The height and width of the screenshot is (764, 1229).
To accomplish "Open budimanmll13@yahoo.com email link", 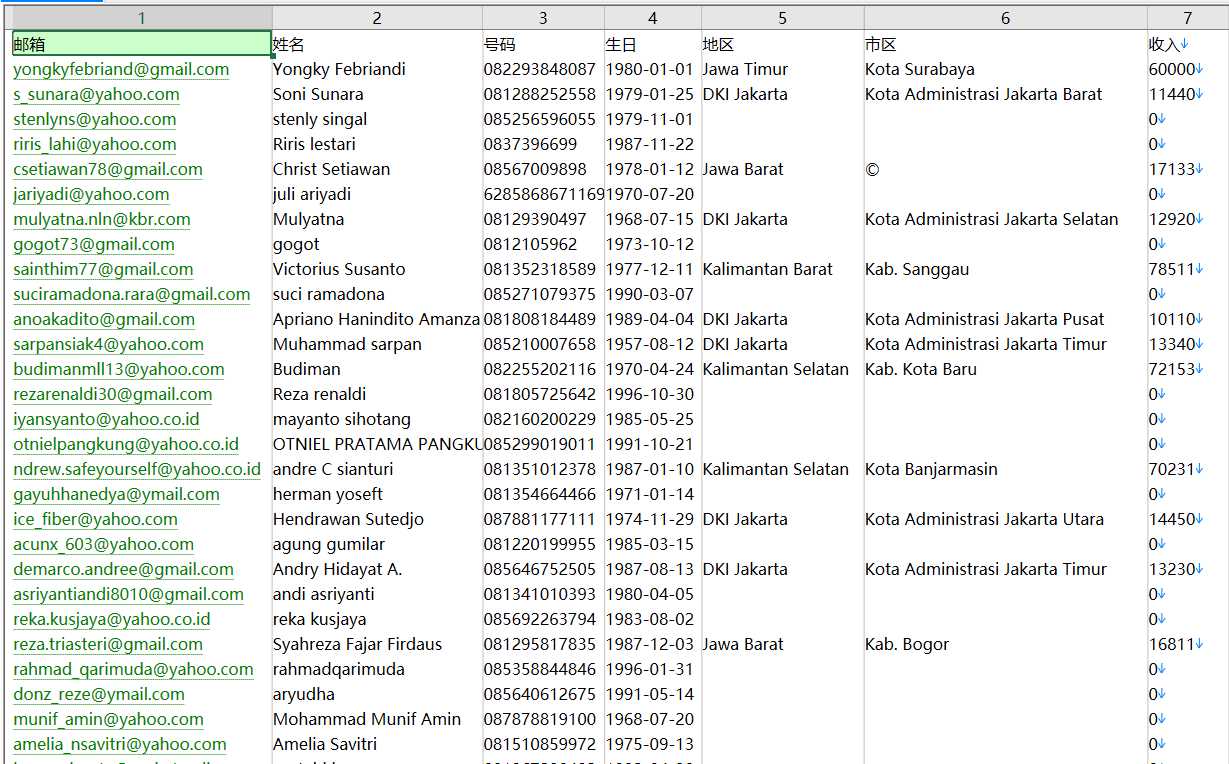I will tap(118, 369).
